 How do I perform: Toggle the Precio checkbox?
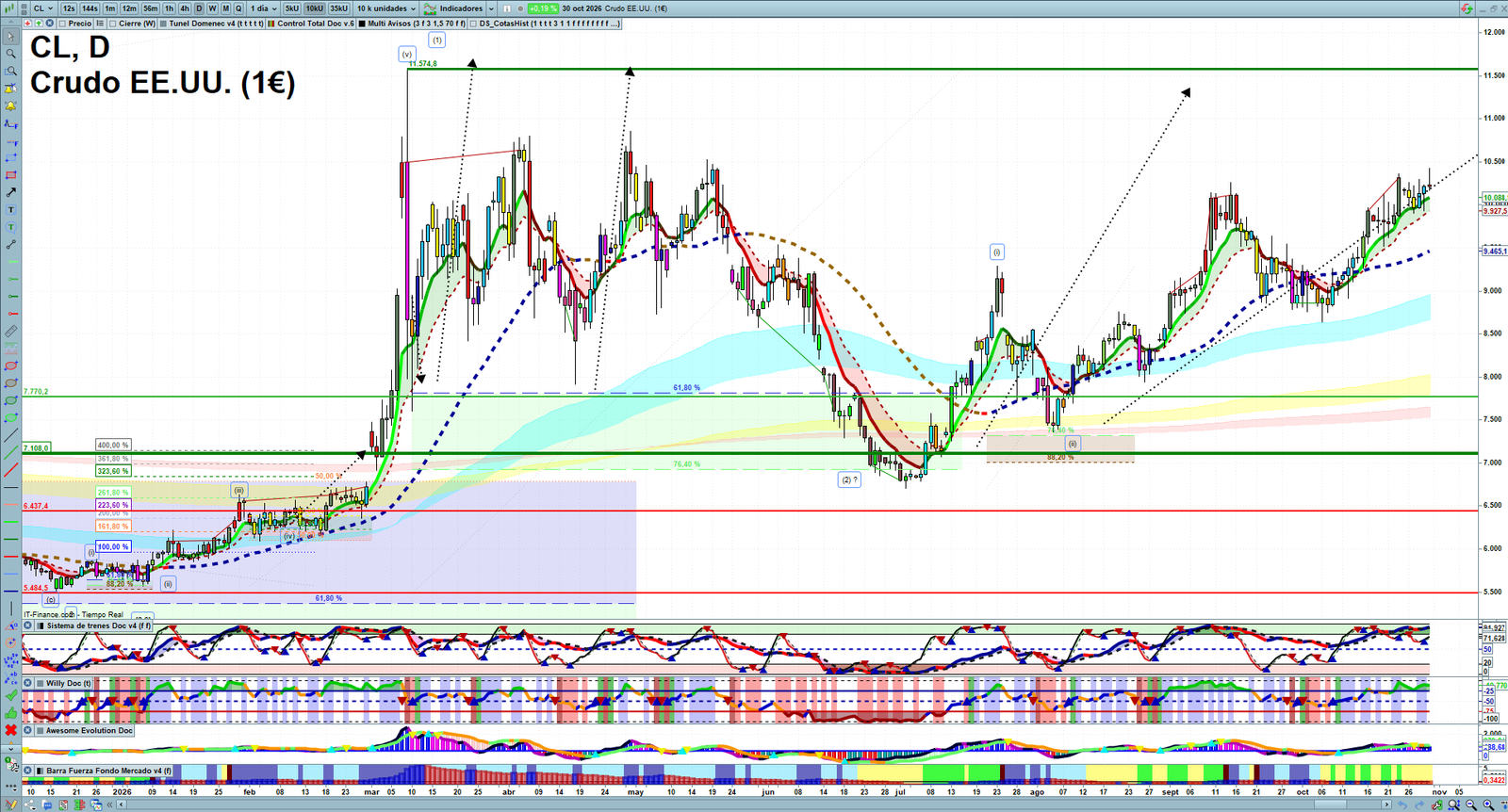pos(62,24)
